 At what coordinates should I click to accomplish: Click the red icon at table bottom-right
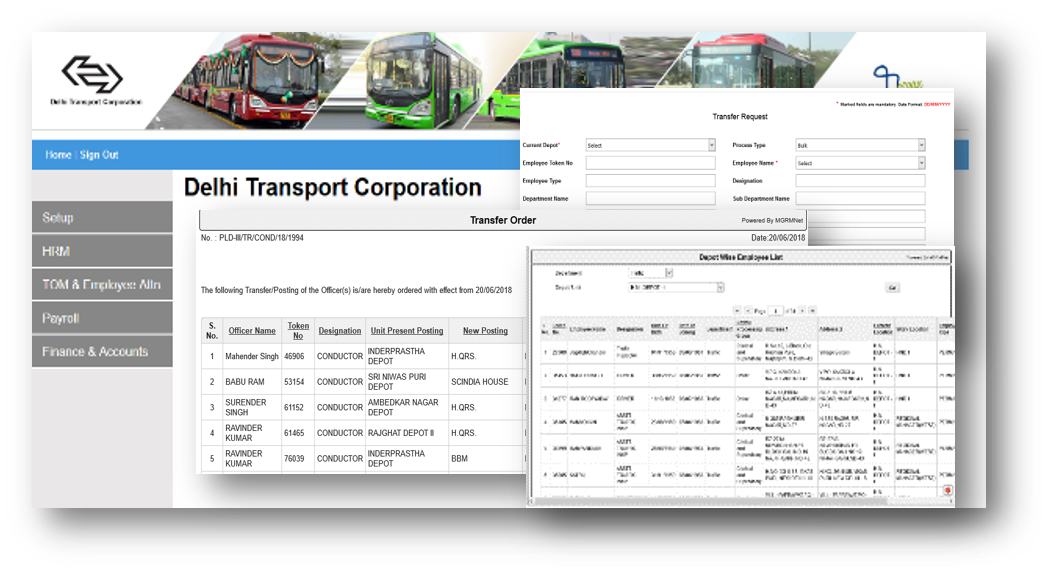click(947, 490)
